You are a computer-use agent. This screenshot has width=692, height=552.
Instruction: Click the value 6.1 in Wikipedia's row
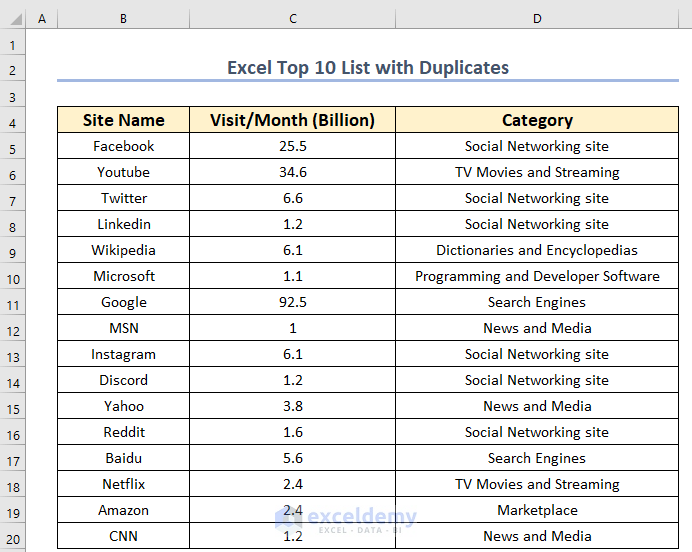point(293,250)
